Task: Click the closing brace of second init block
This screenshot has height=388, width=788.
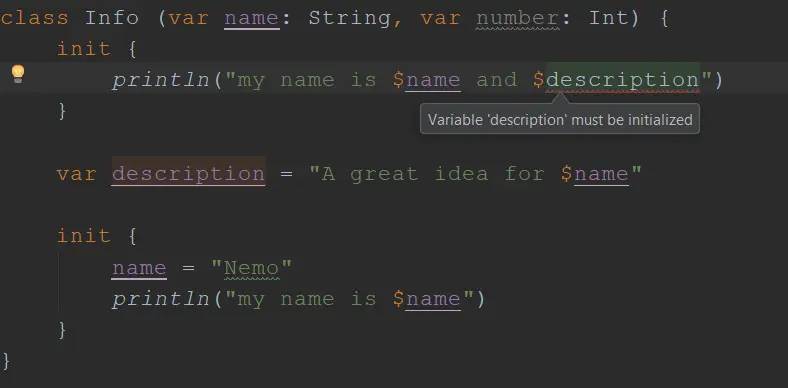Action: click(62, 330)
